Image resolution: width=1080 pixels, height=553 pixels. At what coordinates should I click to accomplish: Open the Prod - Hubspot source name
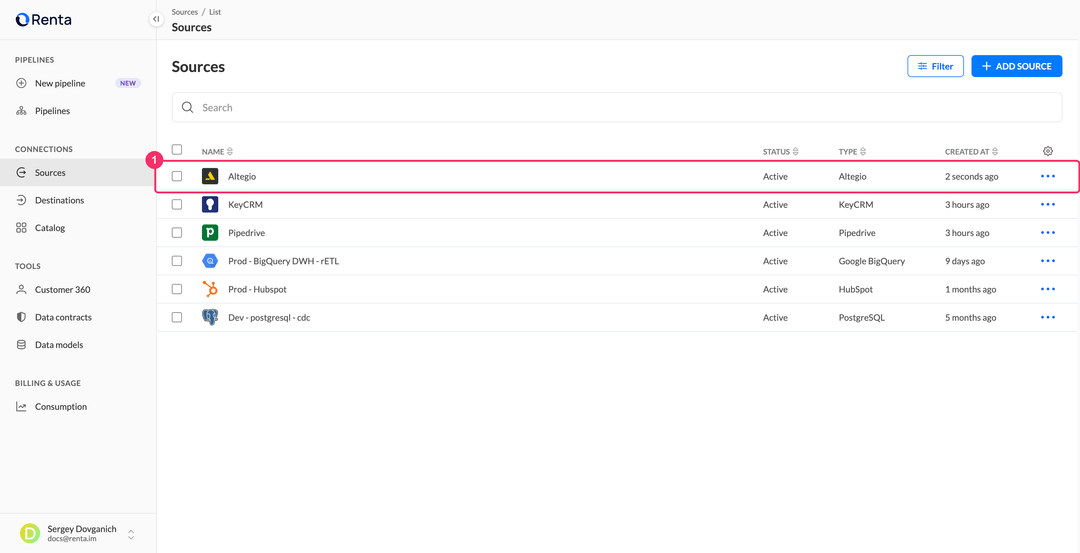pyautogui.click(x=257, y=289)
